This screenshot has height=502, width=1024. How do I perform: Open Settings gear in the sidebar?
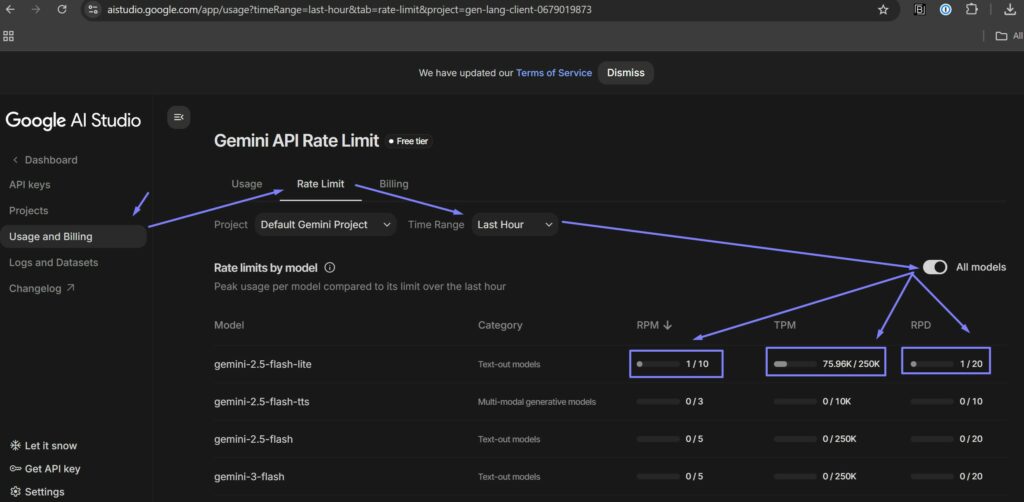[x=15, y=492]
